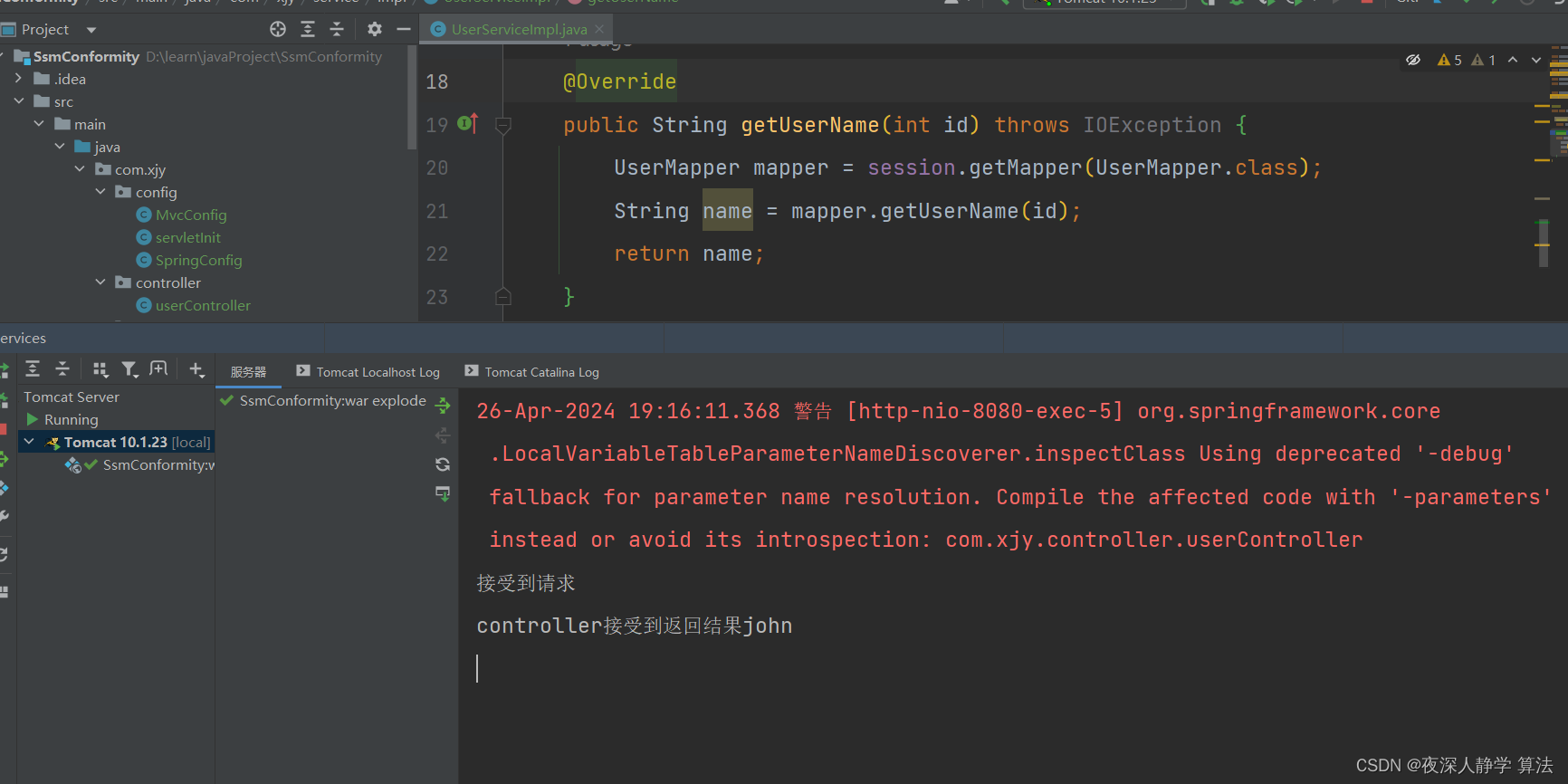
Task: Click the fold end marker on line 23
Action: pyautogui.click(x=503, y=297)
